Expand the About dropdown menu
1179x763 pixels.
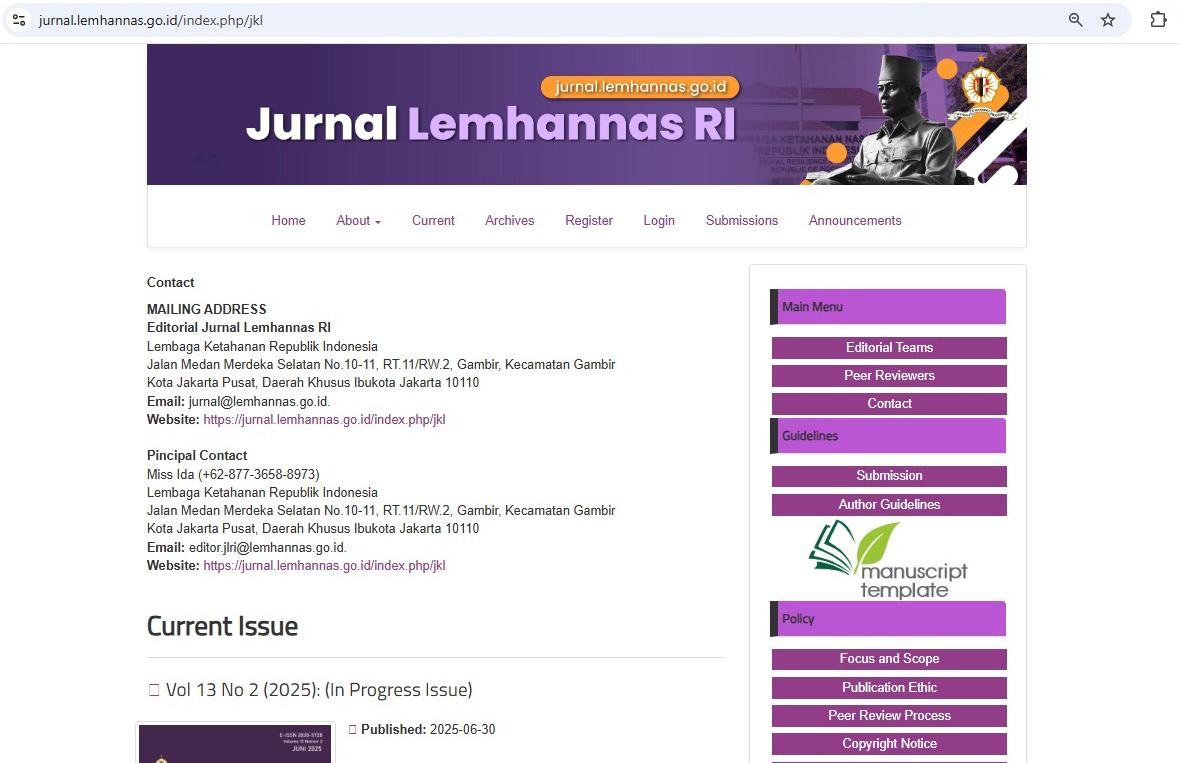coord(359,220)
